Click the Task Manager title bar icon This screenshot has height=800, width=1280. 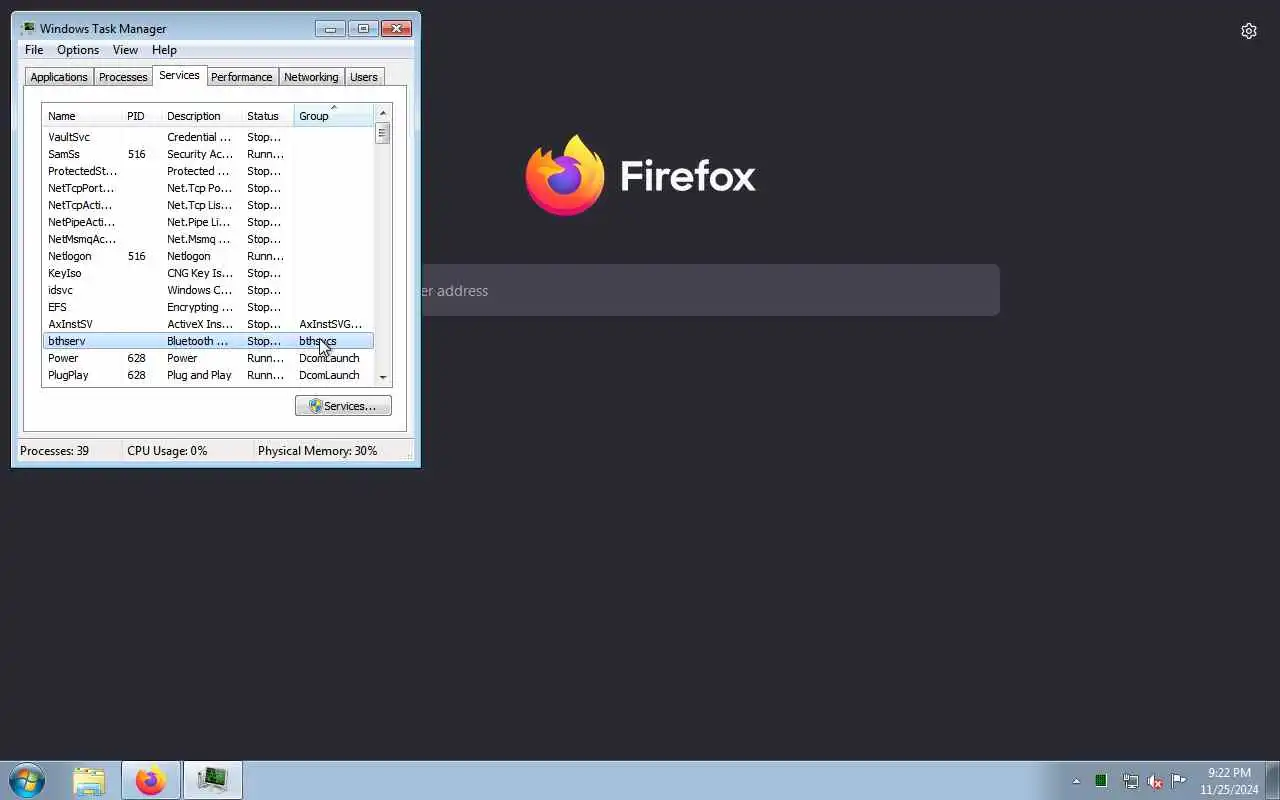(28, 28)
